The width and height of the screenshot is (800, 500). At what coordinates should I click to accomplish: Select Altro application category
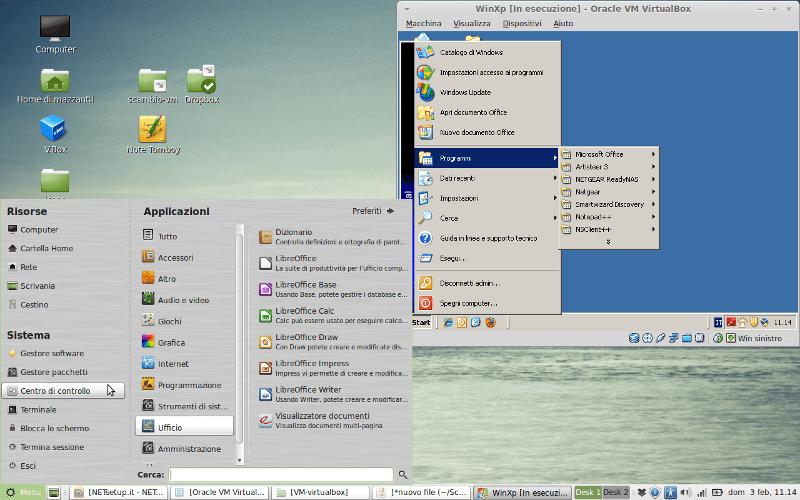tap(184, 279)
